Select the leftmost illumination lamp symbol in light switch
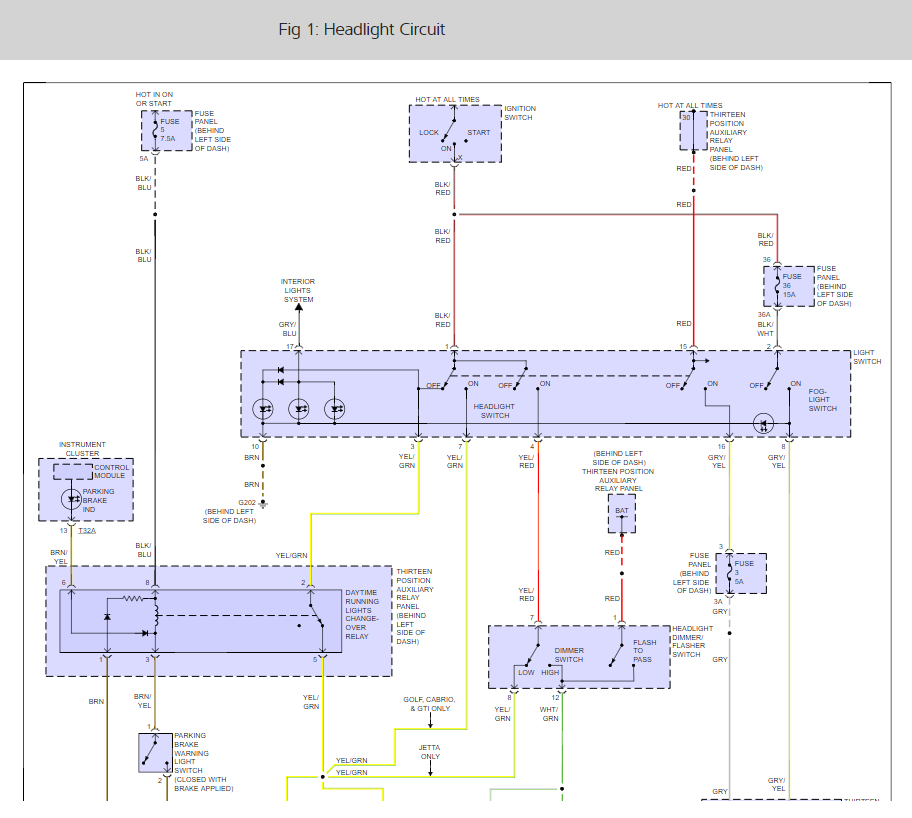The width and height of the screenshot is (912, 818). coord(263,409)
